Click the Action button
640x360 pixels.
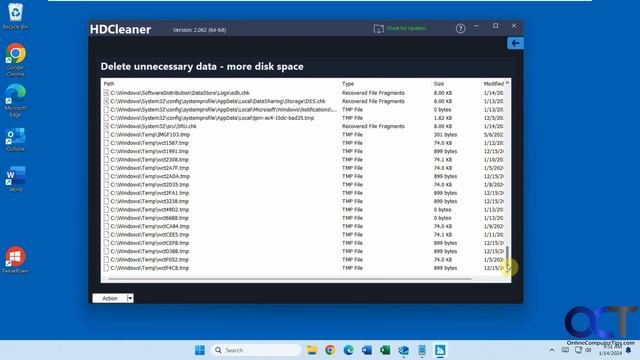click(x=109, y=298)
